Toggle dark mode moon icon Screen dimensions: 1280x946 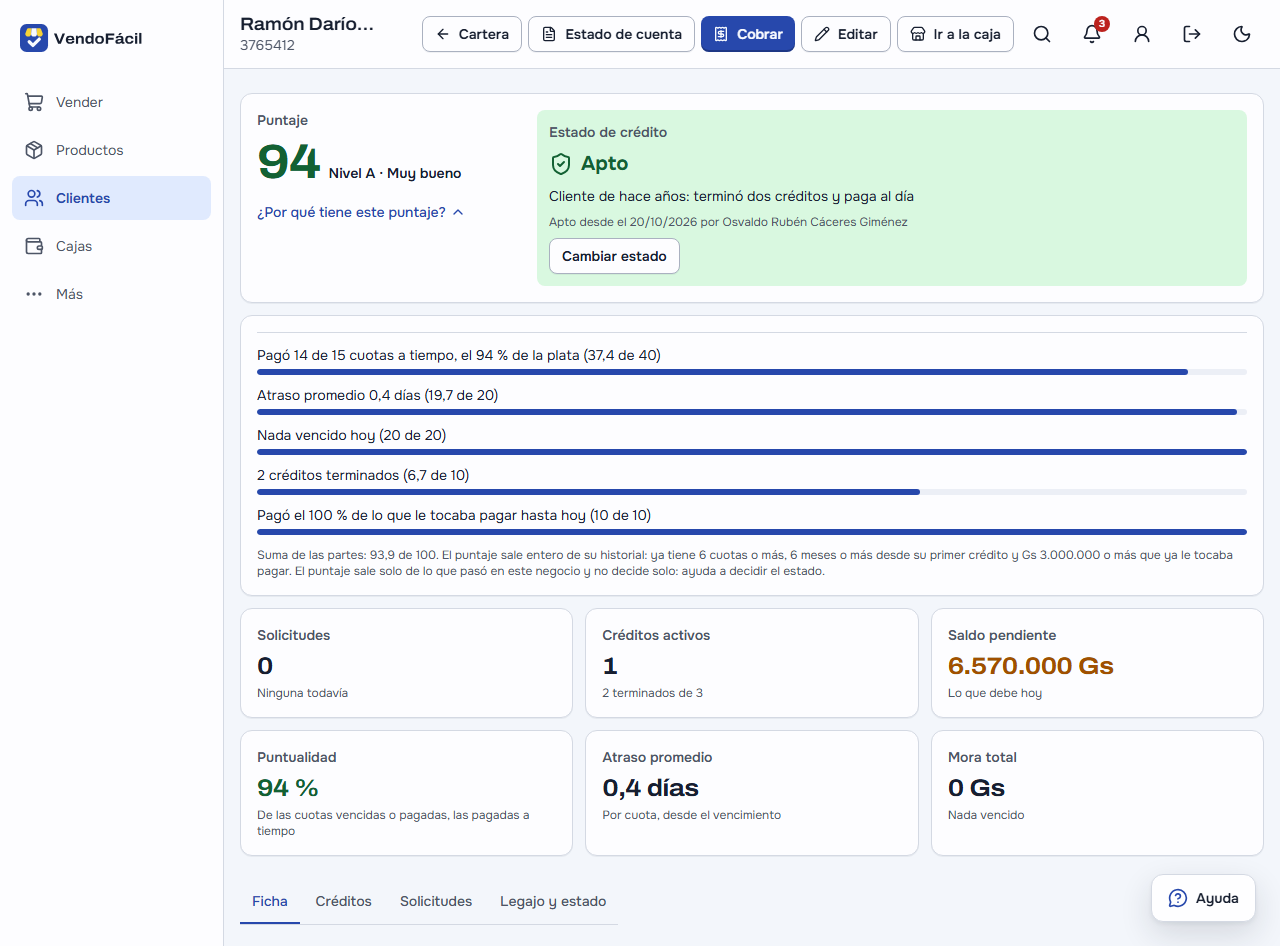click(1242, 34)
